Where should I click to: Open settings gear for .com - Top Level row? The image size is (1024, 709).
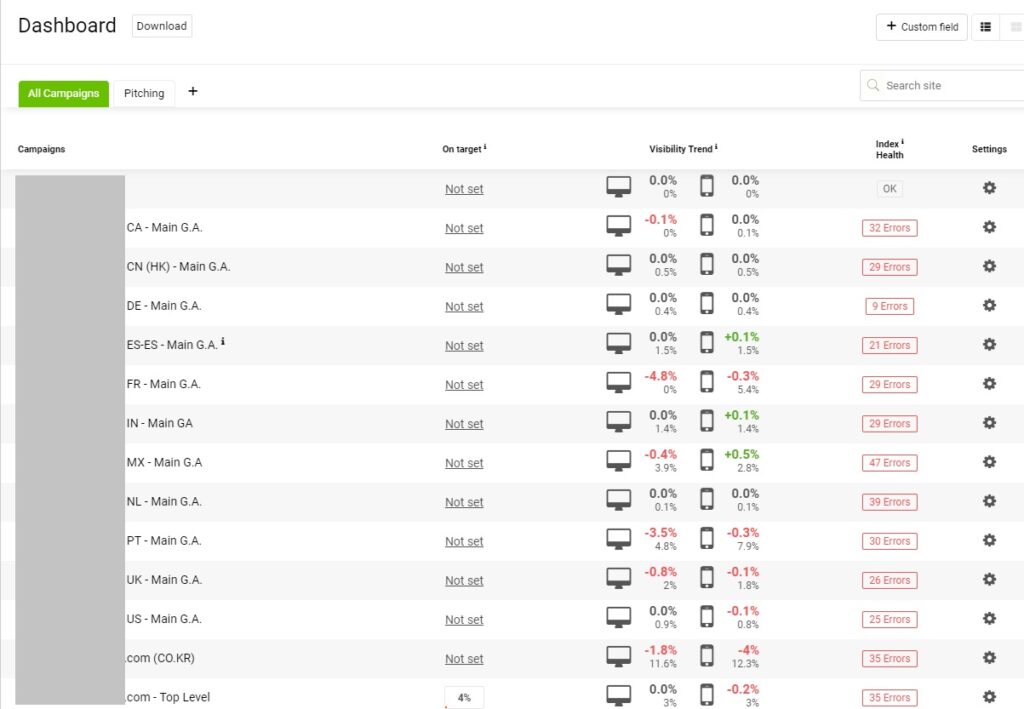point(989,697)
